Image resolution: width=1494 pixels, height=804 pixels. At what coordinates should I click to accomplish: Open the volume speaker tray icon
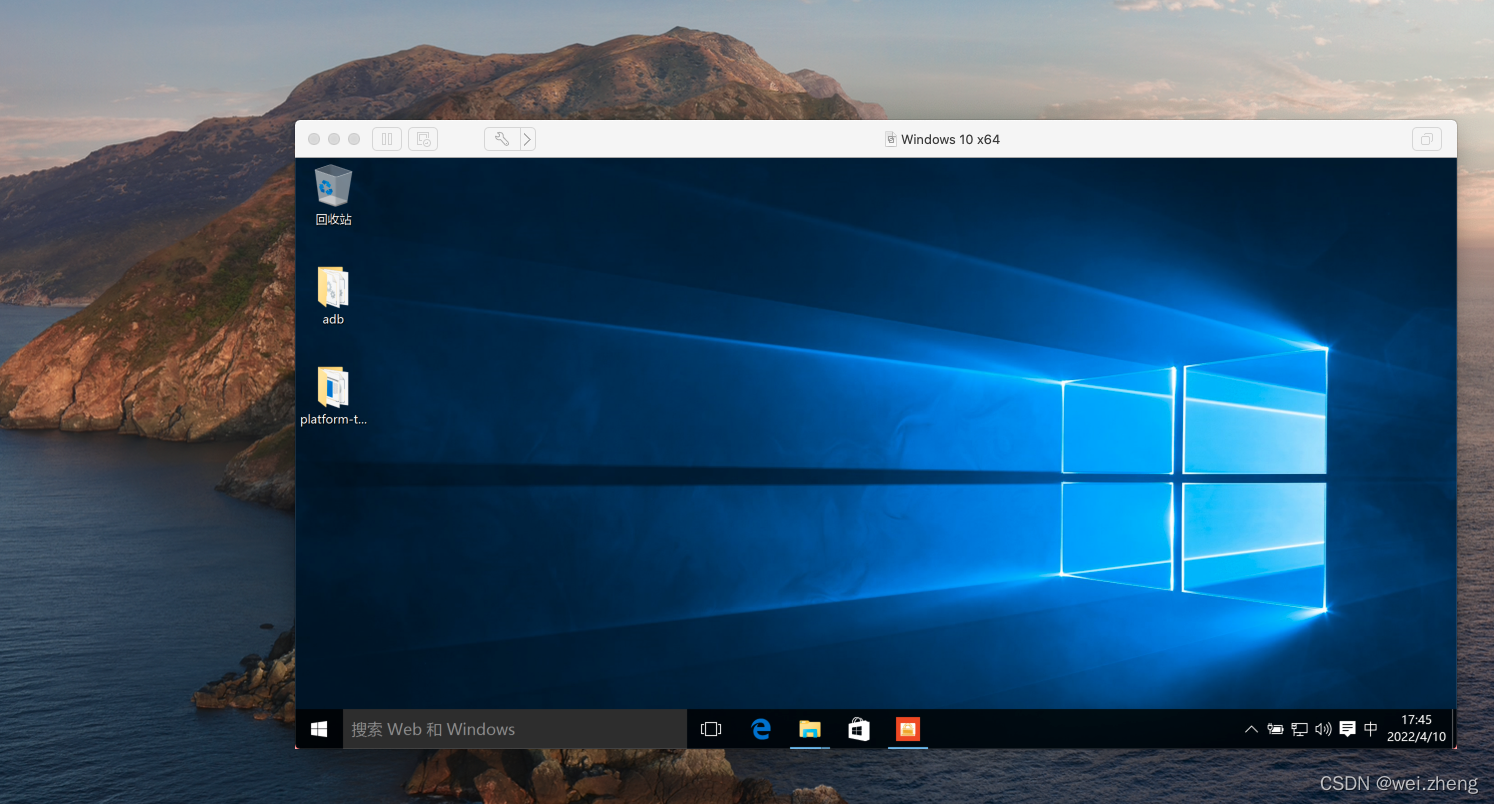tap(1323, 729)
